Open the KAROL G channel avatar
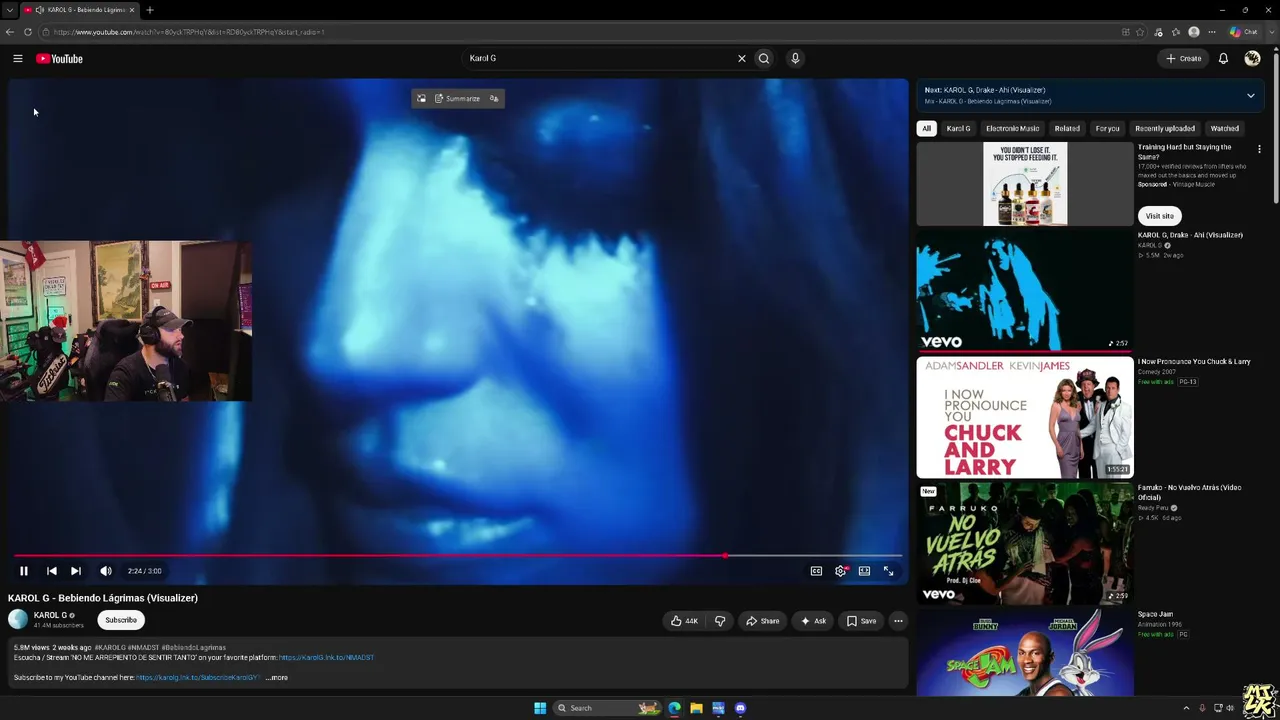The image size is (1280, 720). coord(18,620)
